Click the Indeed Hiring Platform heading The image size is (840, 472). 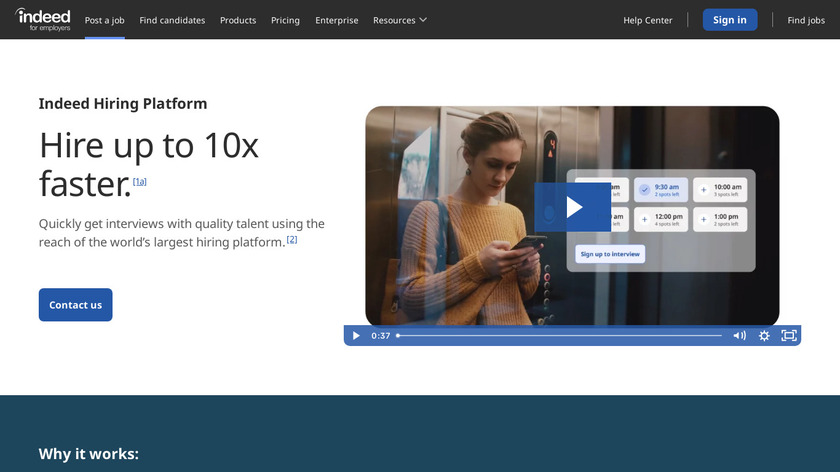(x=123, y=103)
